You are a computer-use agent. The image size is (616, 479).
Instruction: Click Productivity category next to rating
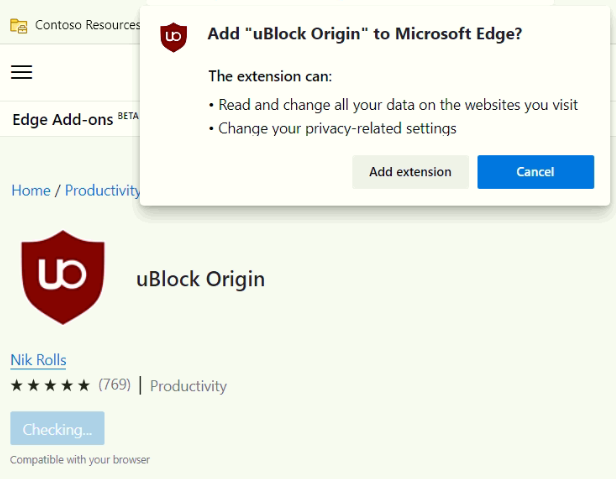point(188,386)
